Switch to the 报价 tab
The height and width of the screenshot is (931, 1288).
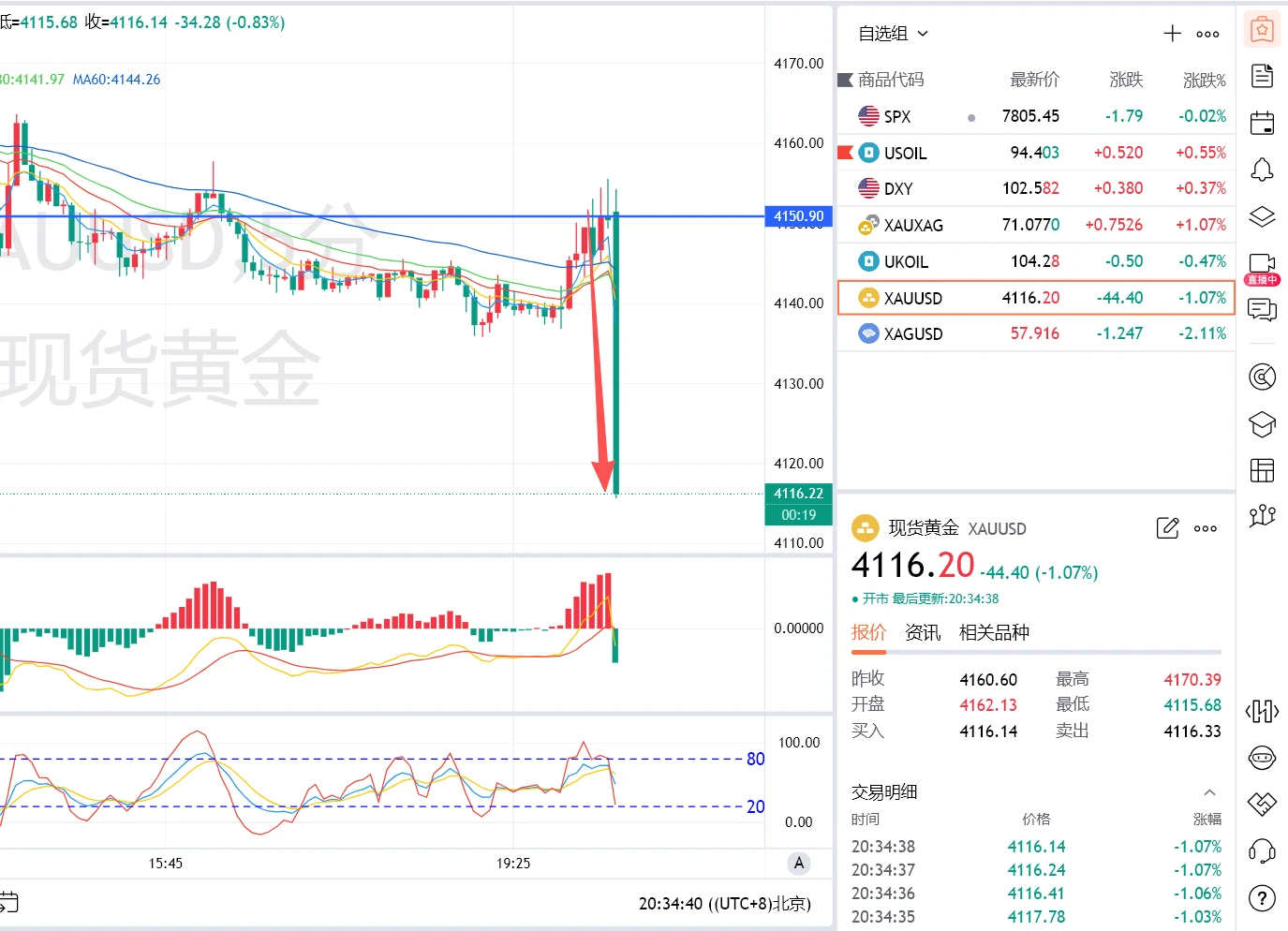(868, 633)
